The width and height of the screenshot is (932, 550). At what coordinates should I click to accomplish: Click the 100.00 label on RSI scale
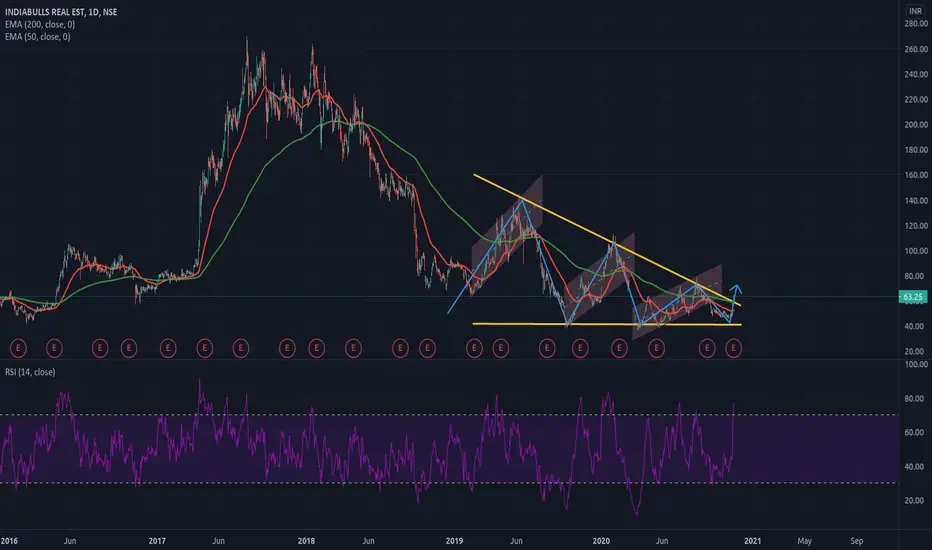[x=916, y=364]
